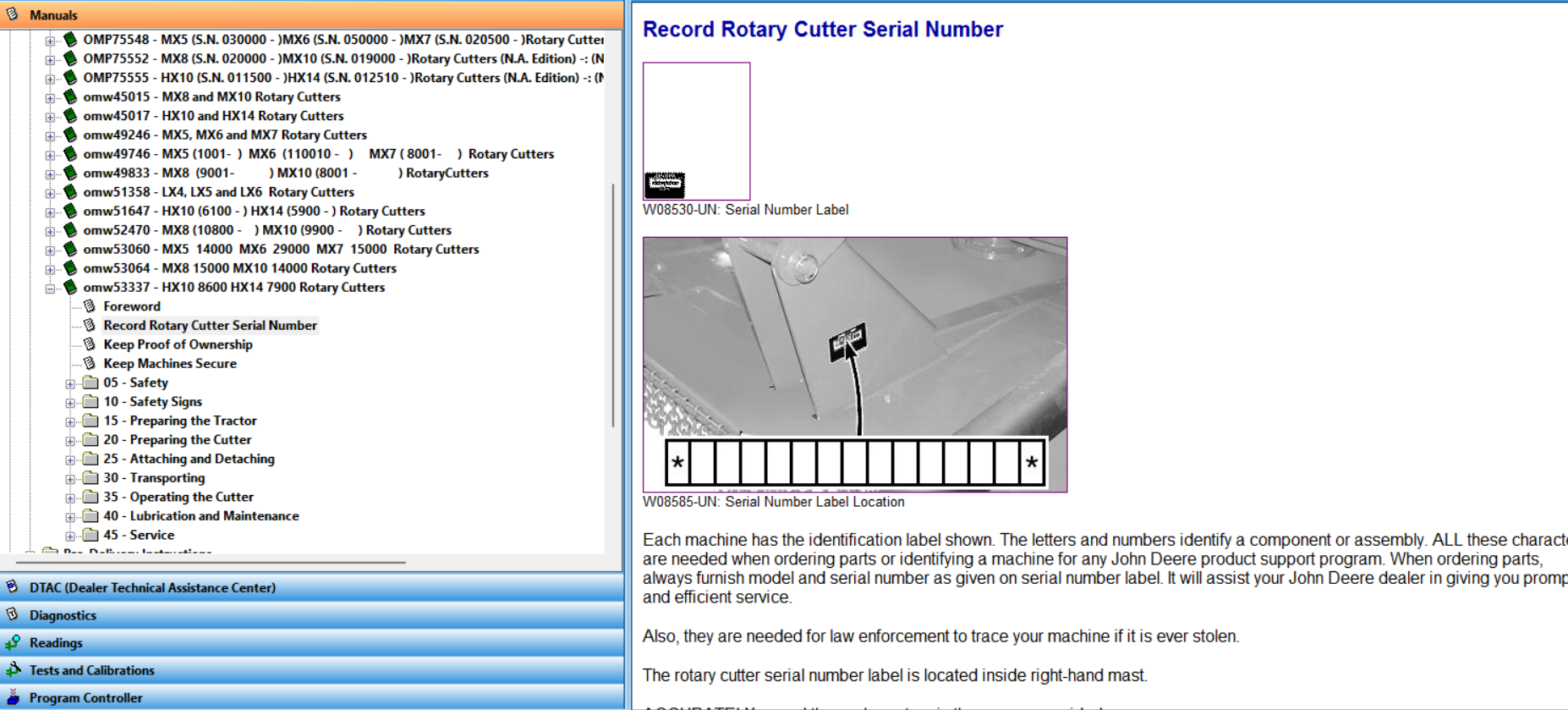Expand the omw45015 MX8 and MX10 node
Screen dimensions: 1568x710
point(50,98)
